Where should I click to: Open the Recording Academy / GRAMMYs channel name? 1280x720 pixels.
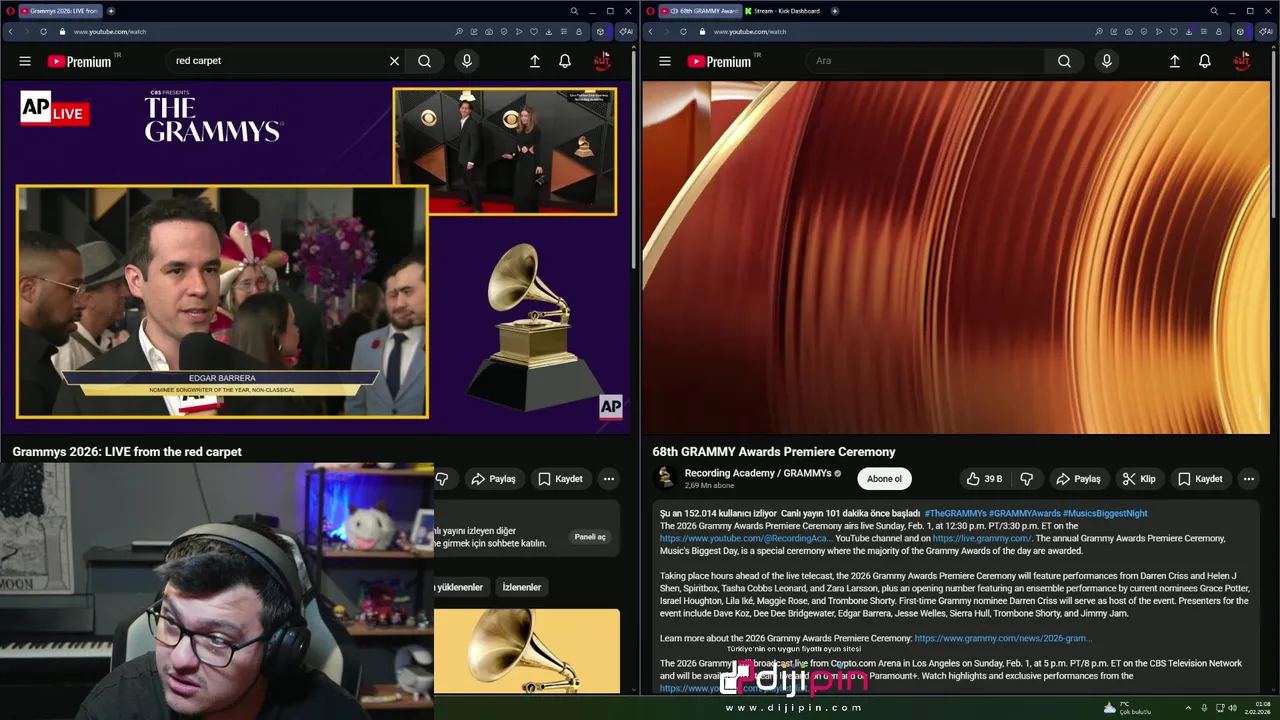pos(758,473)
